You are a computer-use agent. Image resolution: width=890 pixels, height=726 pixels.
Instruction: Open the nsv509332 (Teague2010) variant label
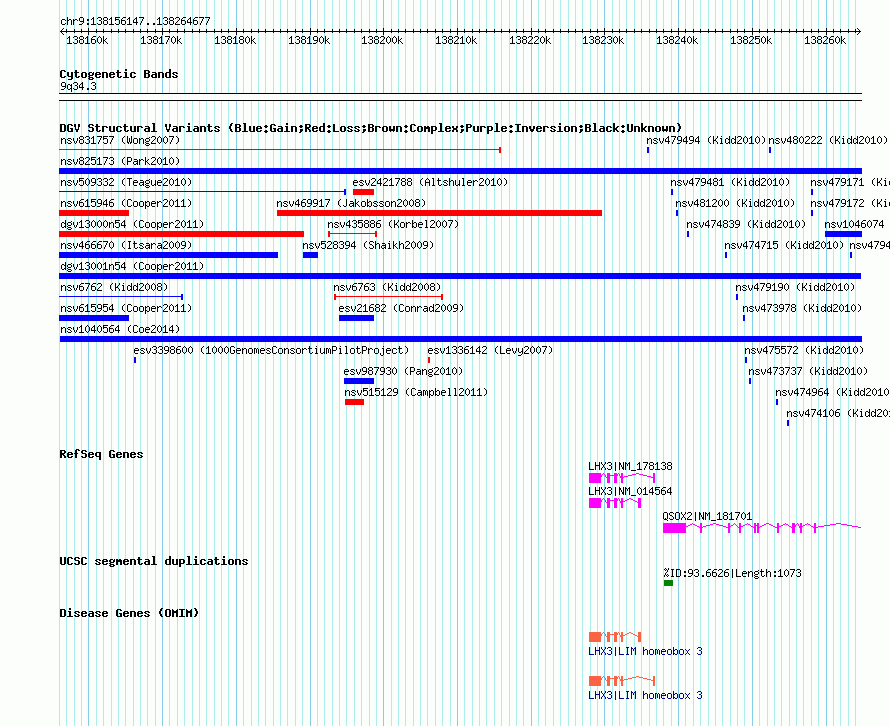click(x=126, y=182)
